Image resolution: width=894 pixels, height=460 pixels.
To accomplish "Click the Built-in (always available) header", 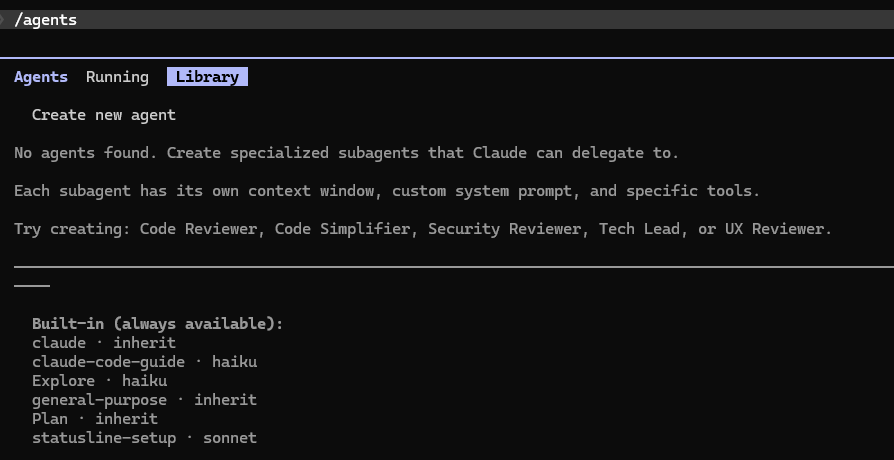I will (158, 324).
